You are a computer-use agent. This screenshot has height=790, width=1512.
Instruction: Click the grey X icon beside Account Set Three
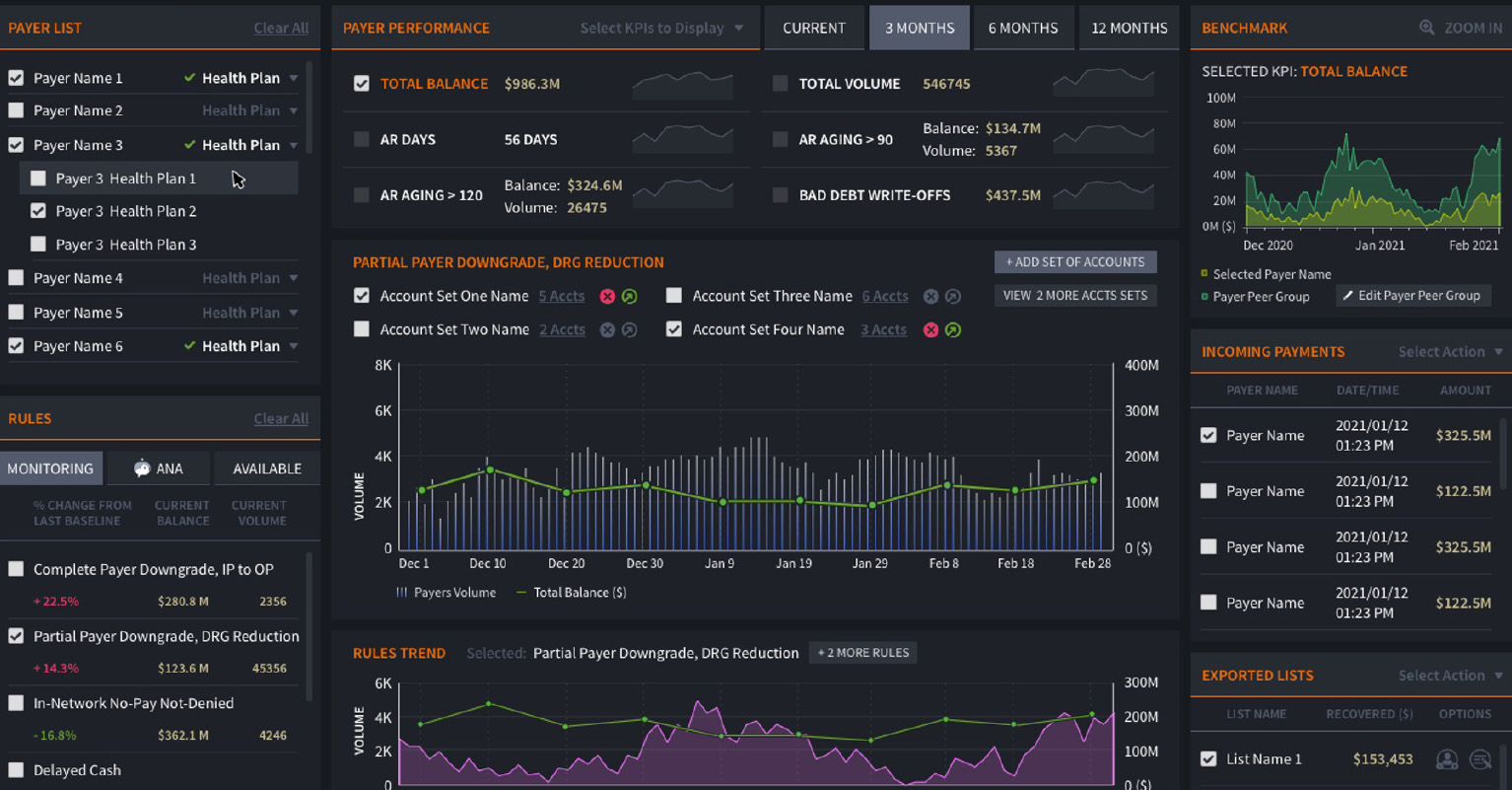(x=930, y=296)
